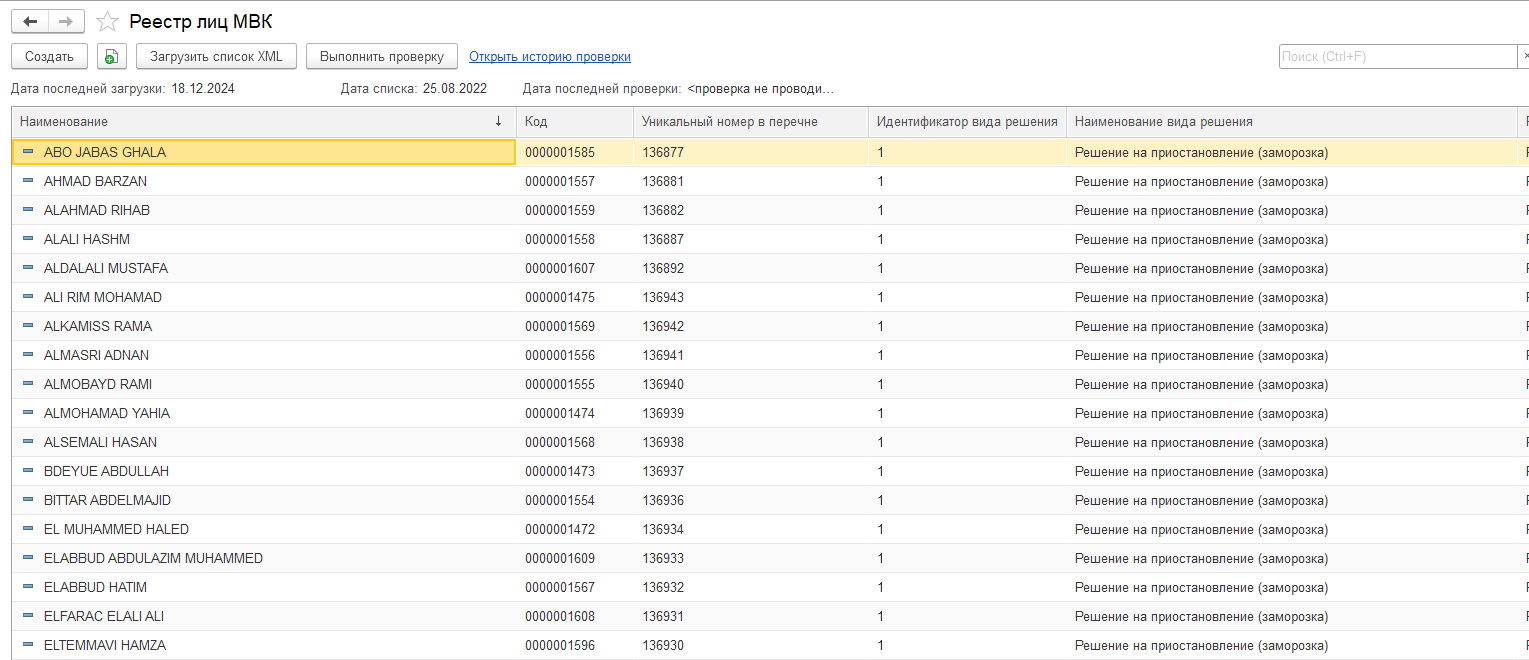The width and height of the screenshot is (1529, 660).
Task: Click row icon beside ALMASRI ADNAN
Action: 28,355
